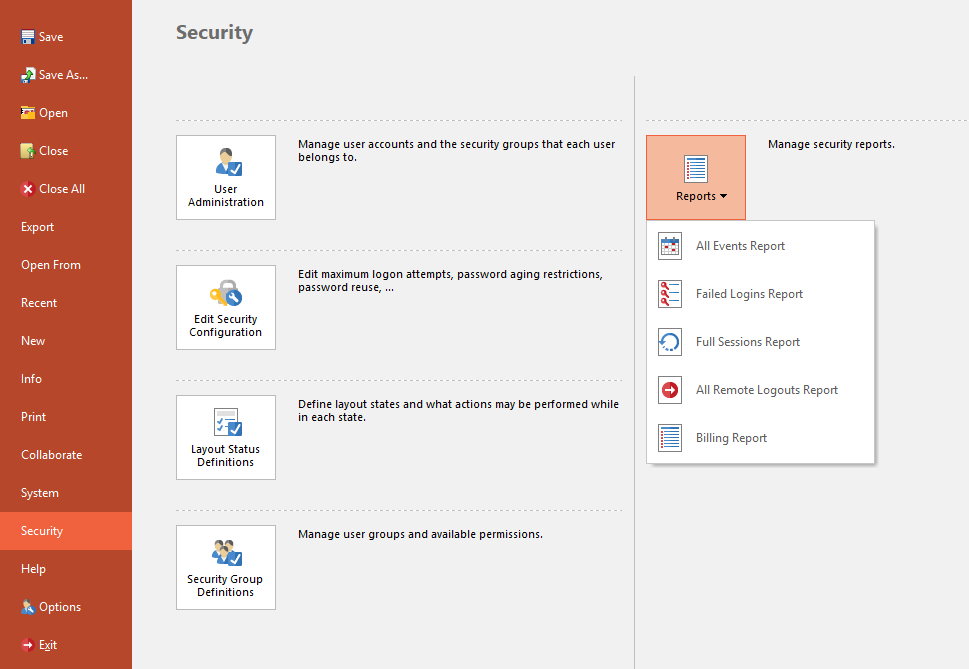Click the User Administration icon button

point(226,177)
